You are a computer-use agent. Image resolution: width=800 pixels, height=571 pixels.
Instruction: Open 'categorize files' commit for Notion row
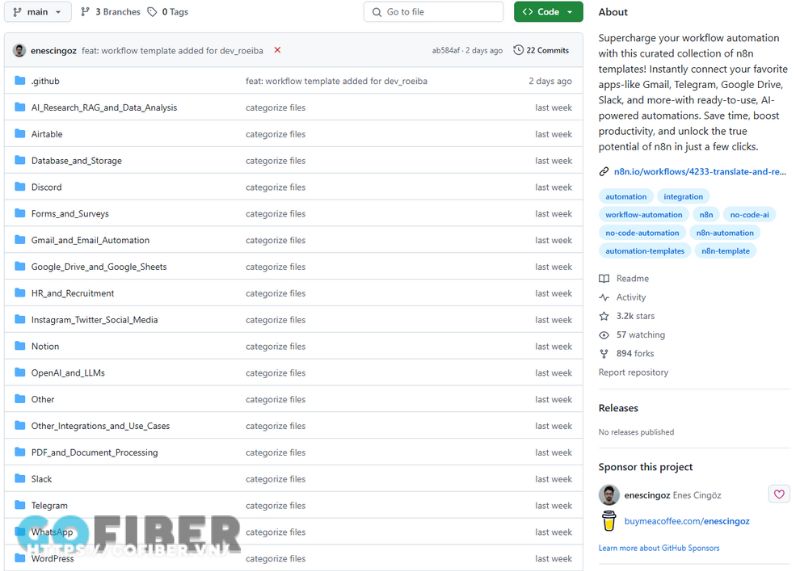point(276,346)
